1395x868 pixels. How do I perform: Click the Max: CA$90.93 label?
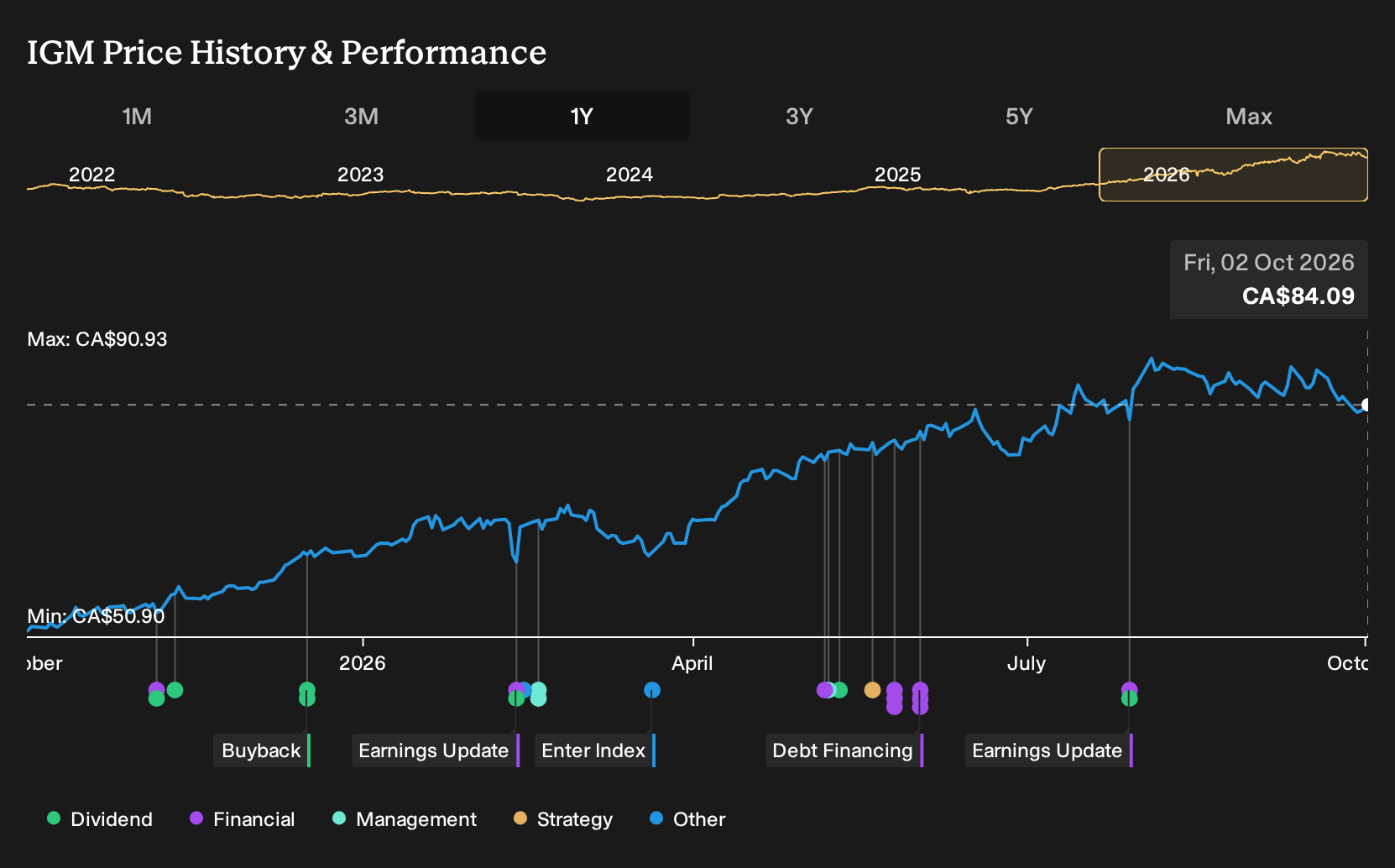(x=97, y=339)
